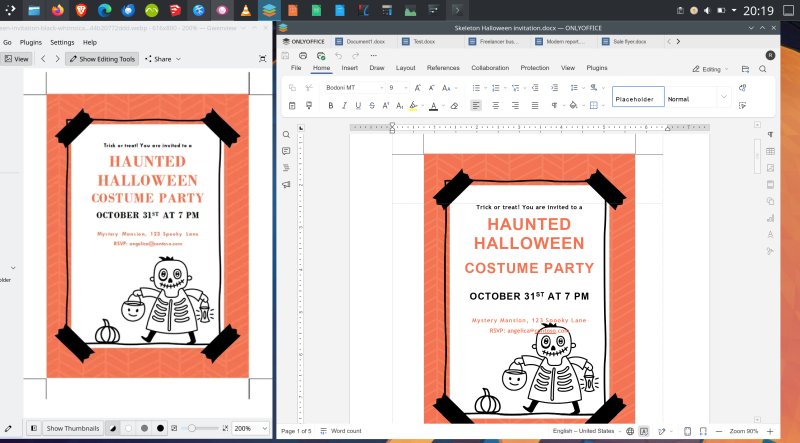Toggle nonprinting characters (pilcrow) in ONLYOFFICE
Image resolution: width=800 pixels, height=443 pixels.
tap(555, 106)
